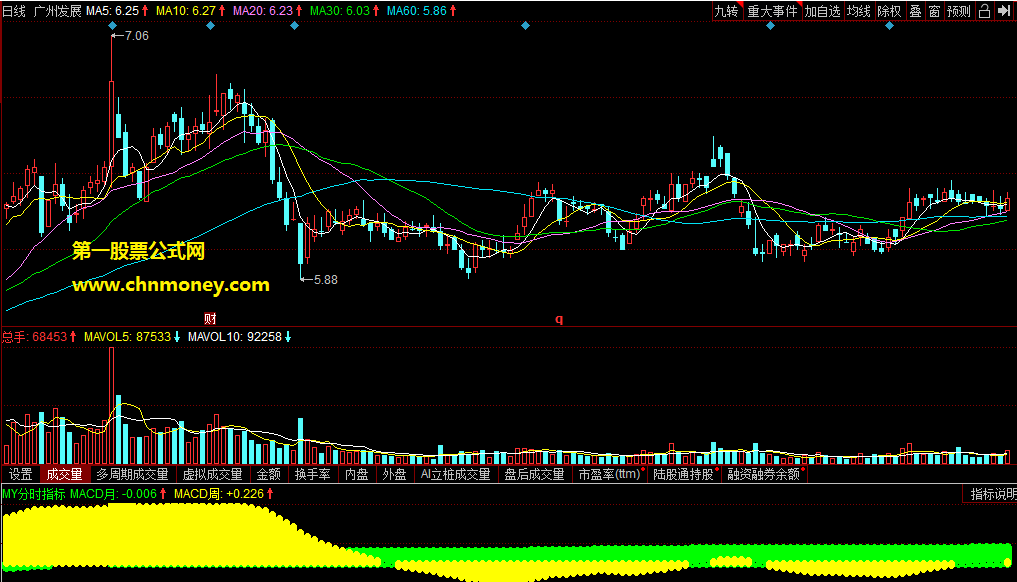
Task: Click diamond event marker below 重大事件 button
Action: pyautogui.click(x=770, y=26)
